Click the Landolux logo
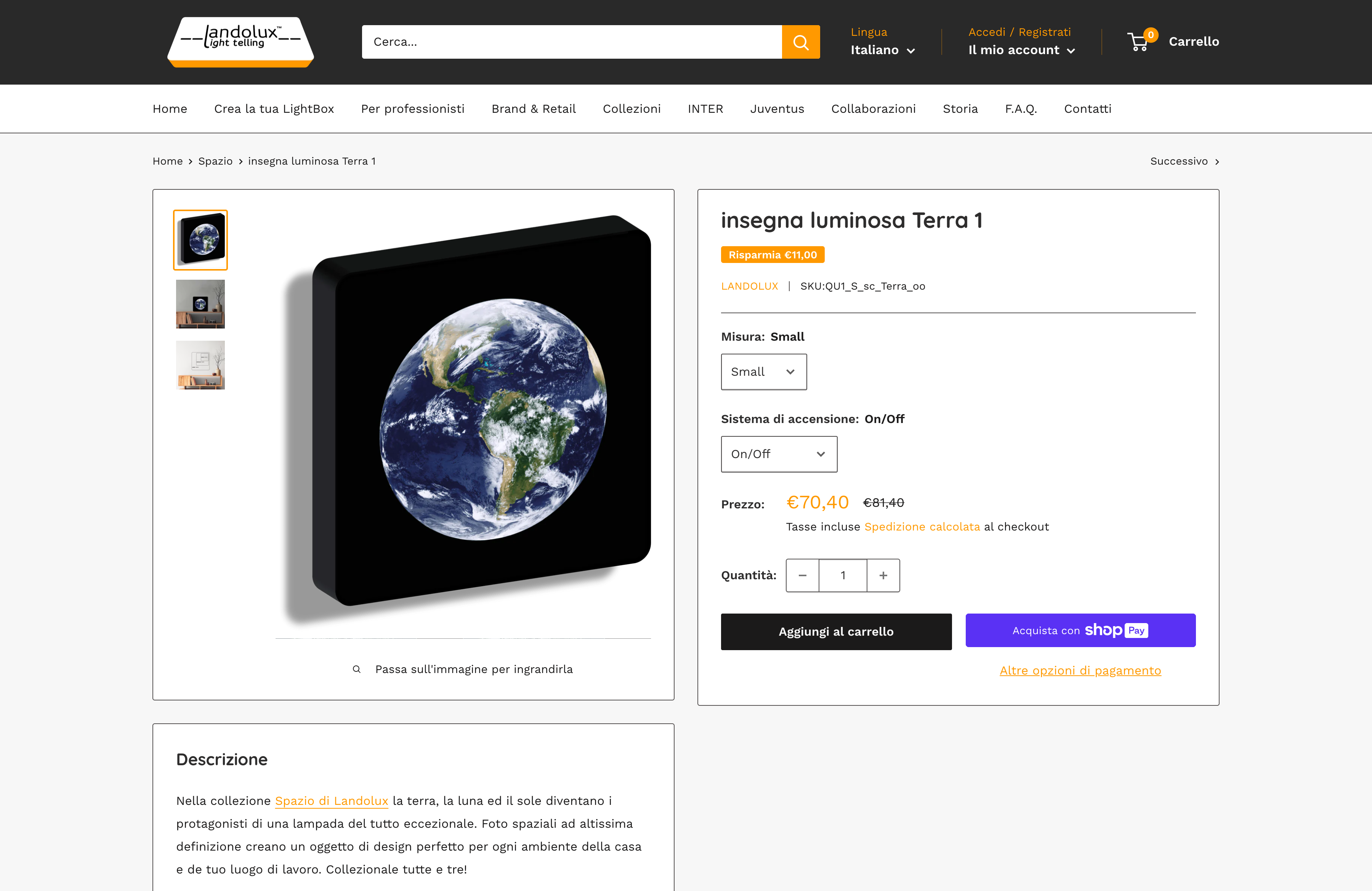The image size is (1372, 891). tap(240, 42)
